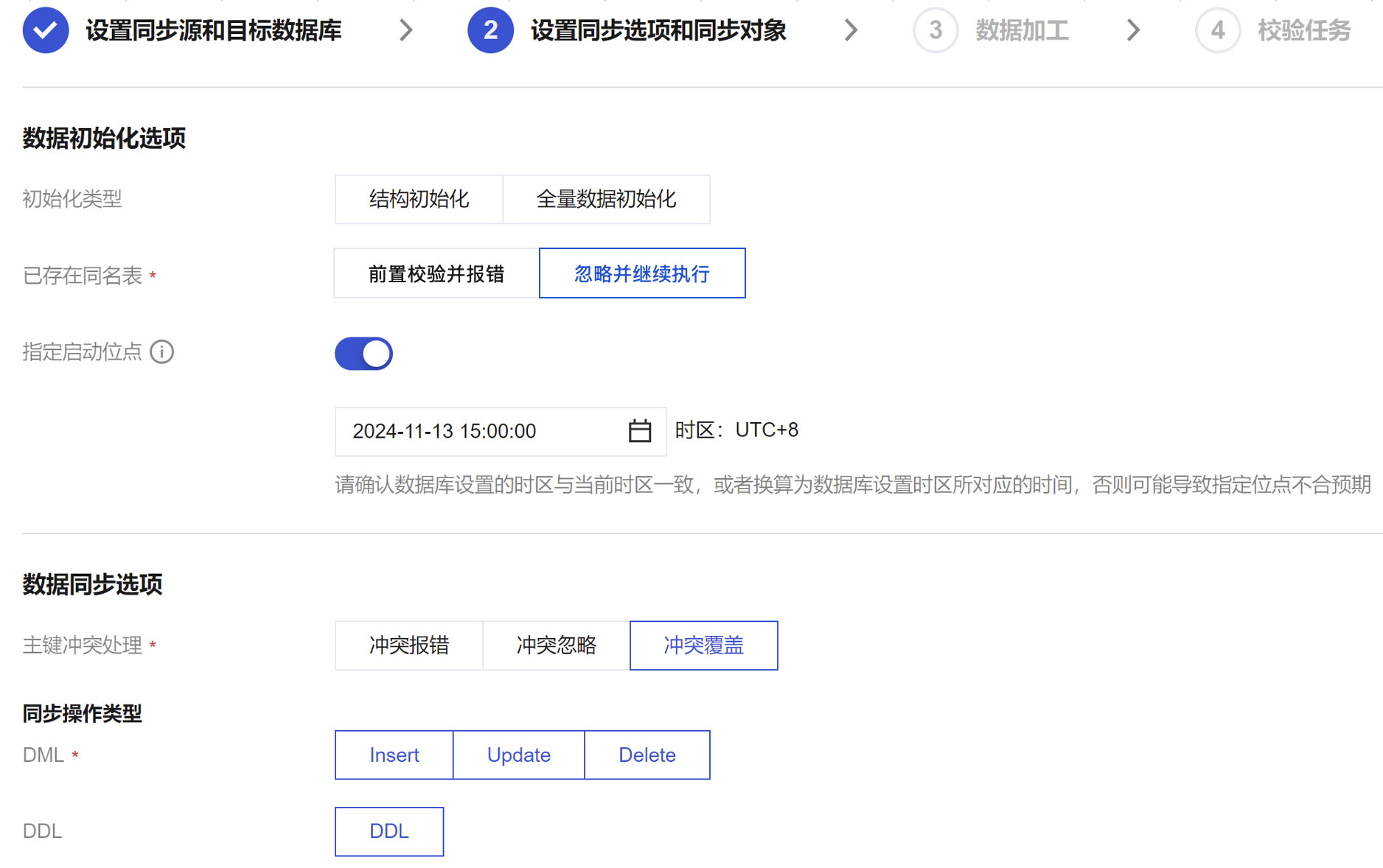
Task: Click the DML field label
Action: pos(43,755)
